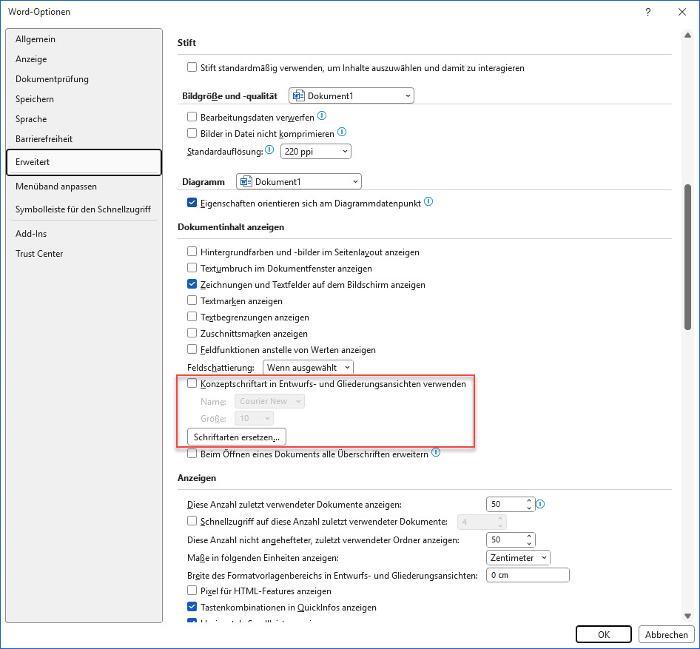This screenshot has height=649, width=700.
Task: Check Zuschnittsmarken anzeigen option
Action: [192, 333]
